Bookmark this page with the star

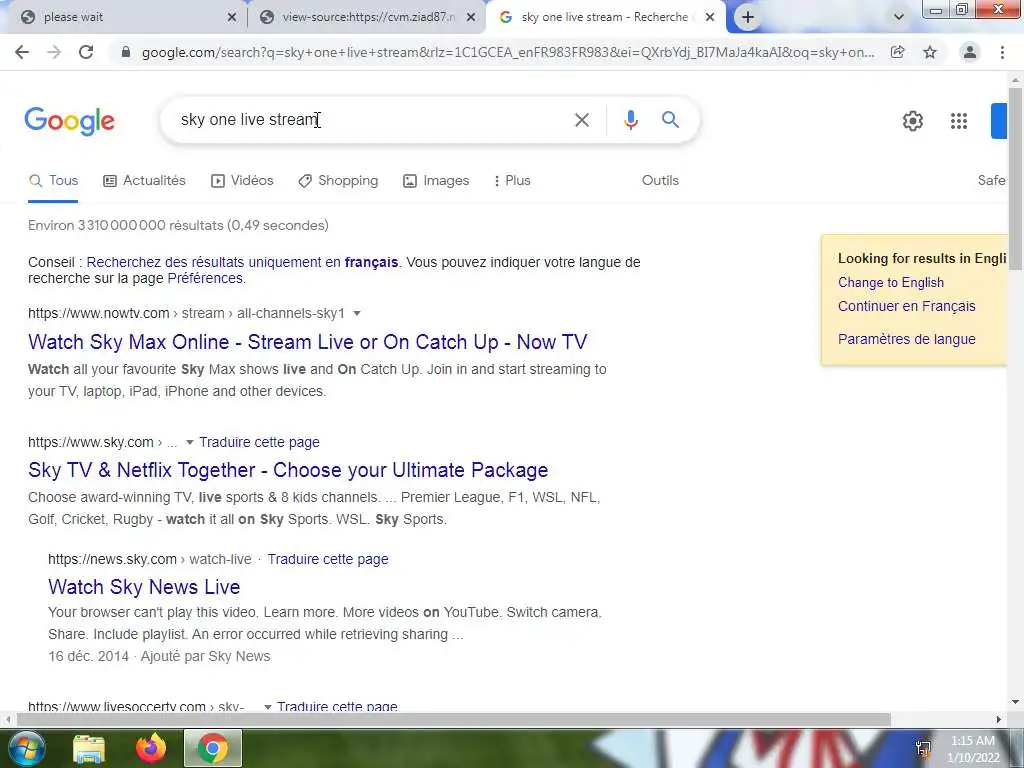(930, 52)
